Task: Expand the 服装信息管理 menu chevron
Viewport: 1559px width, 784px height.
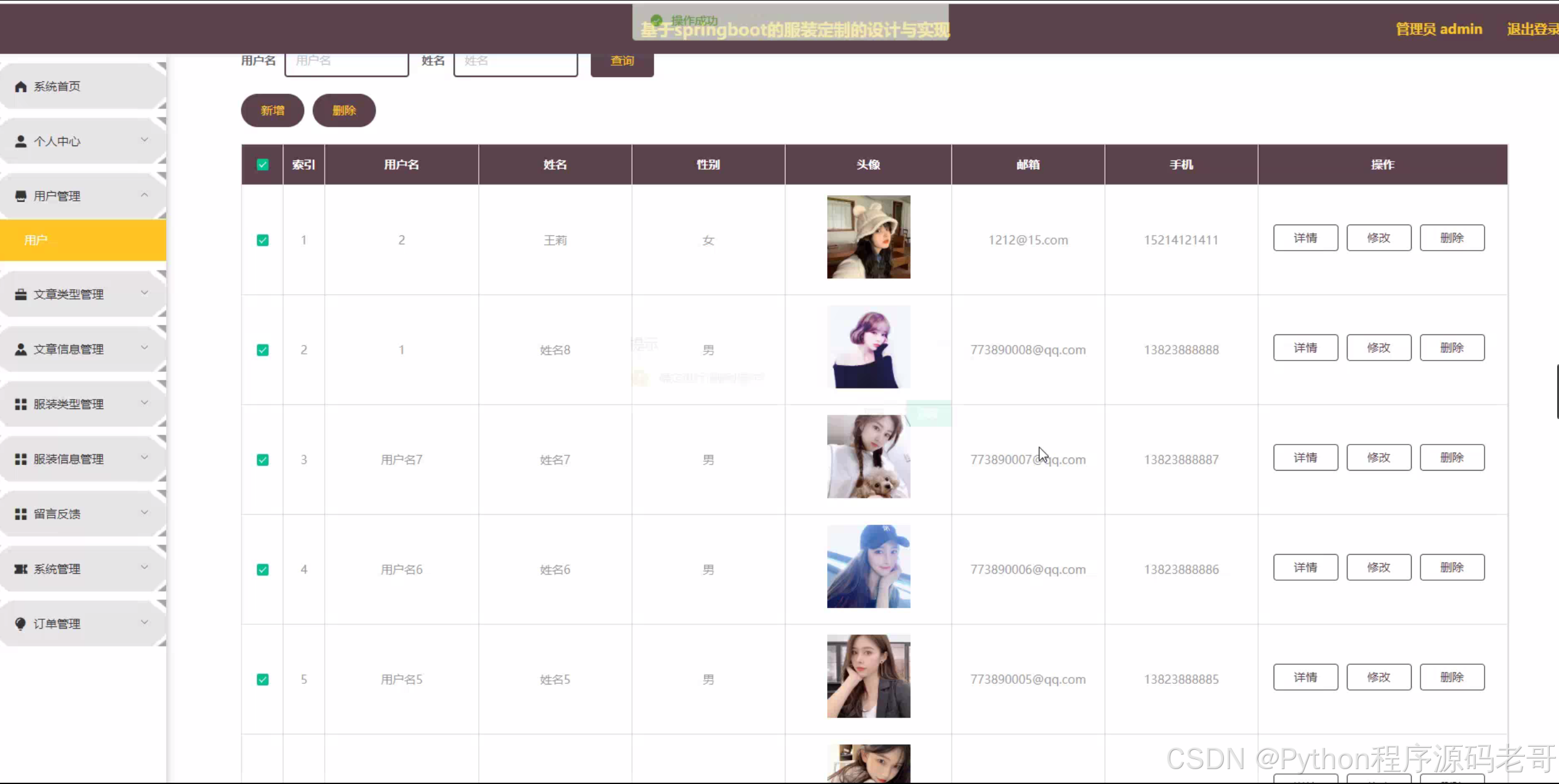Action: pos(144,458)
